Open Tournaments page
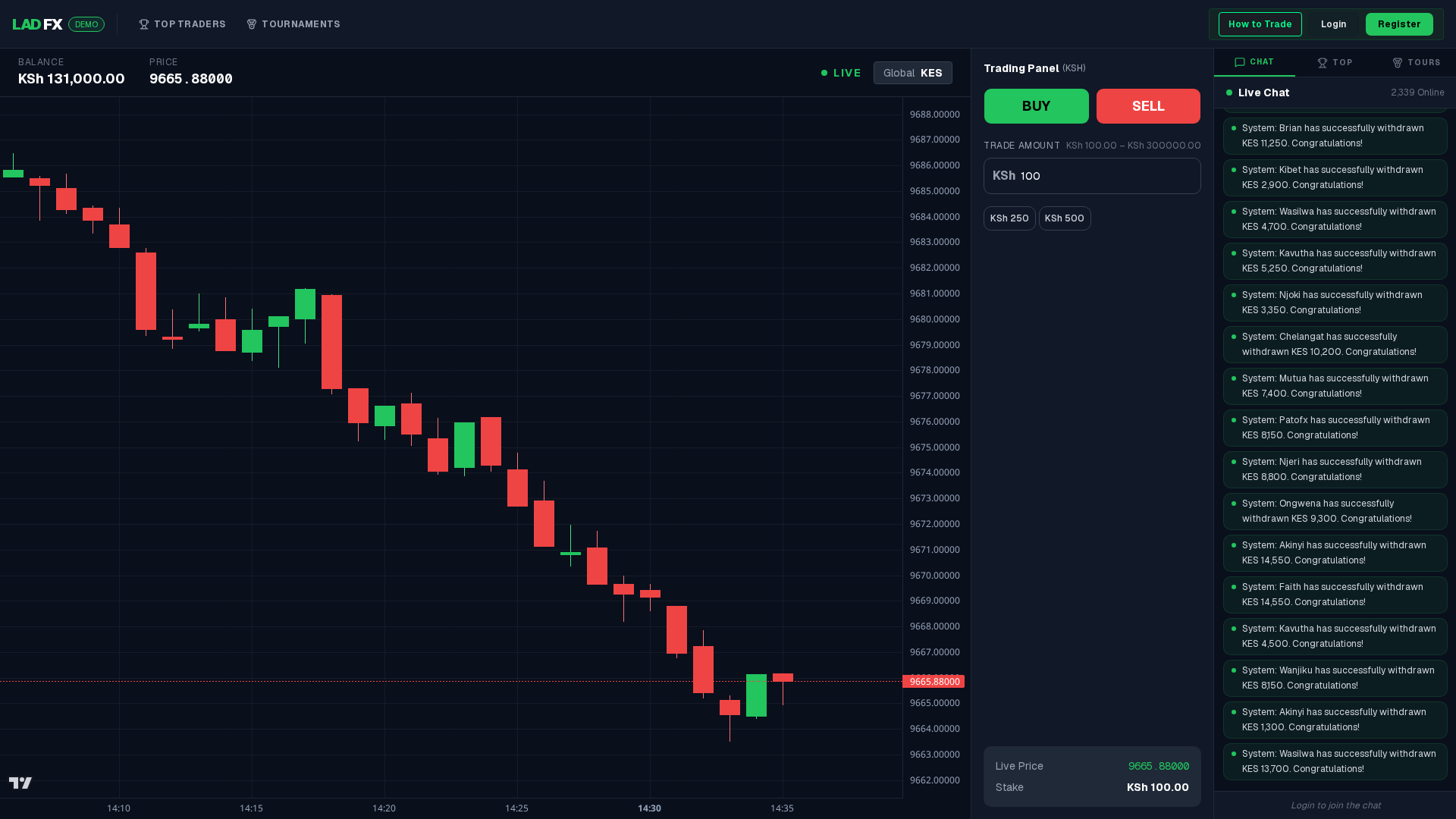 pyautogui.click(x=293, y=24)
